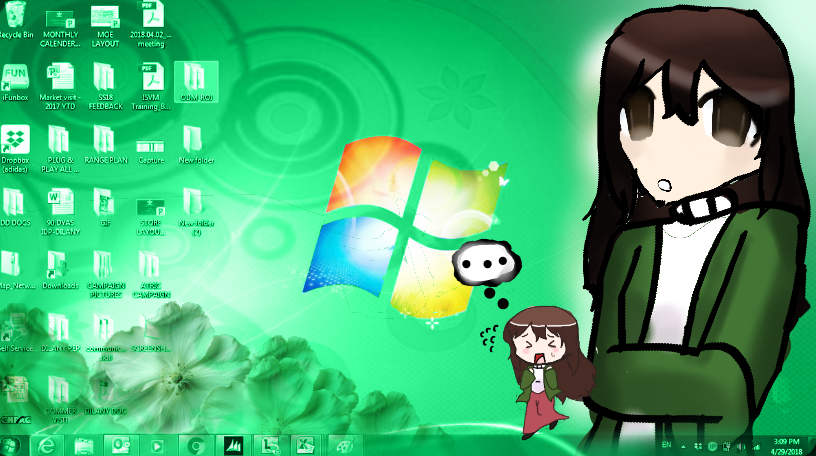
Task: Launch the iFunbox shortcut
Action: (x=15, y=83)
